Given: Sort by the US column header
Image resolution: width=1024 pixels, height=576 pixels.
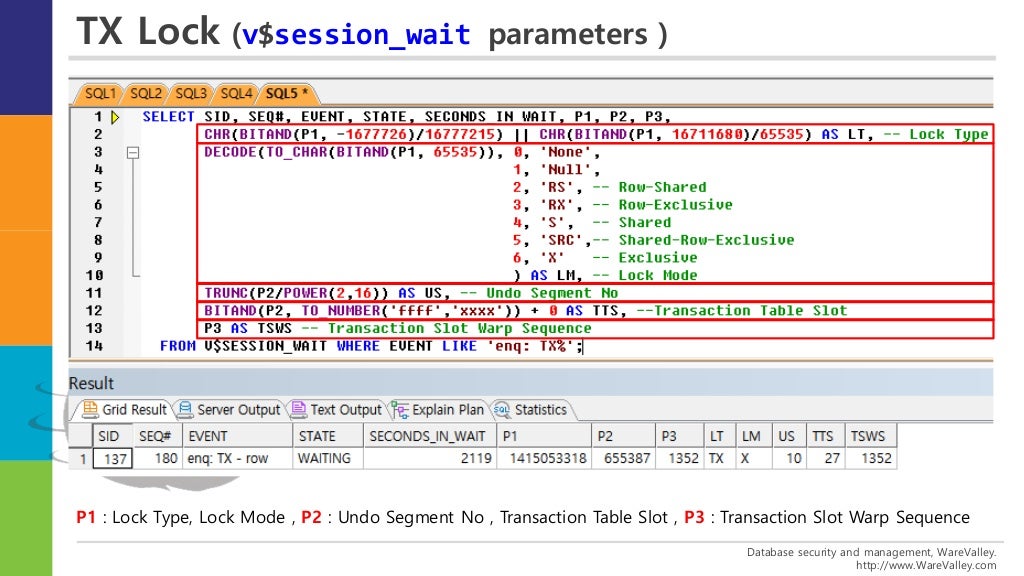Looking at the screenshot, I should 789,436.
